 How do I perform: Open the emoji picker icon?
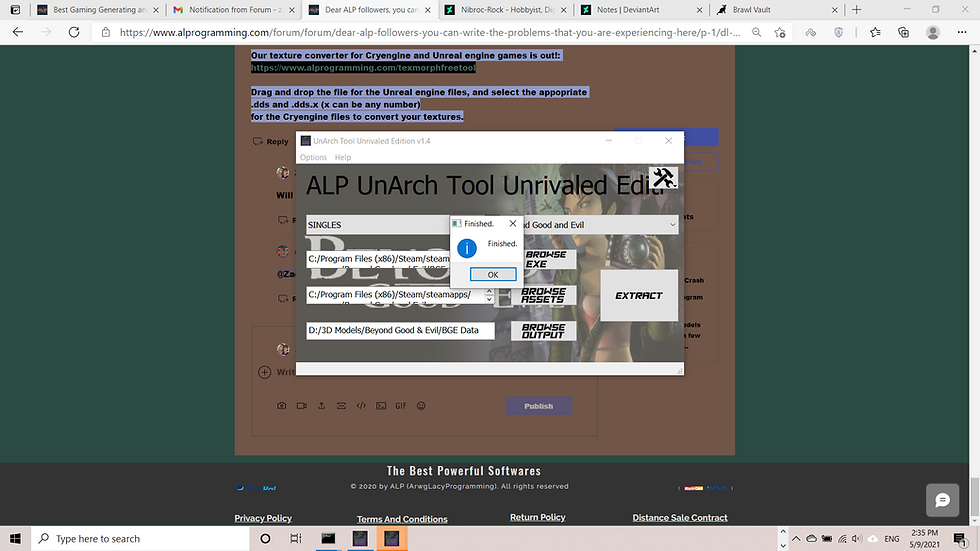[x=421, y=406]
